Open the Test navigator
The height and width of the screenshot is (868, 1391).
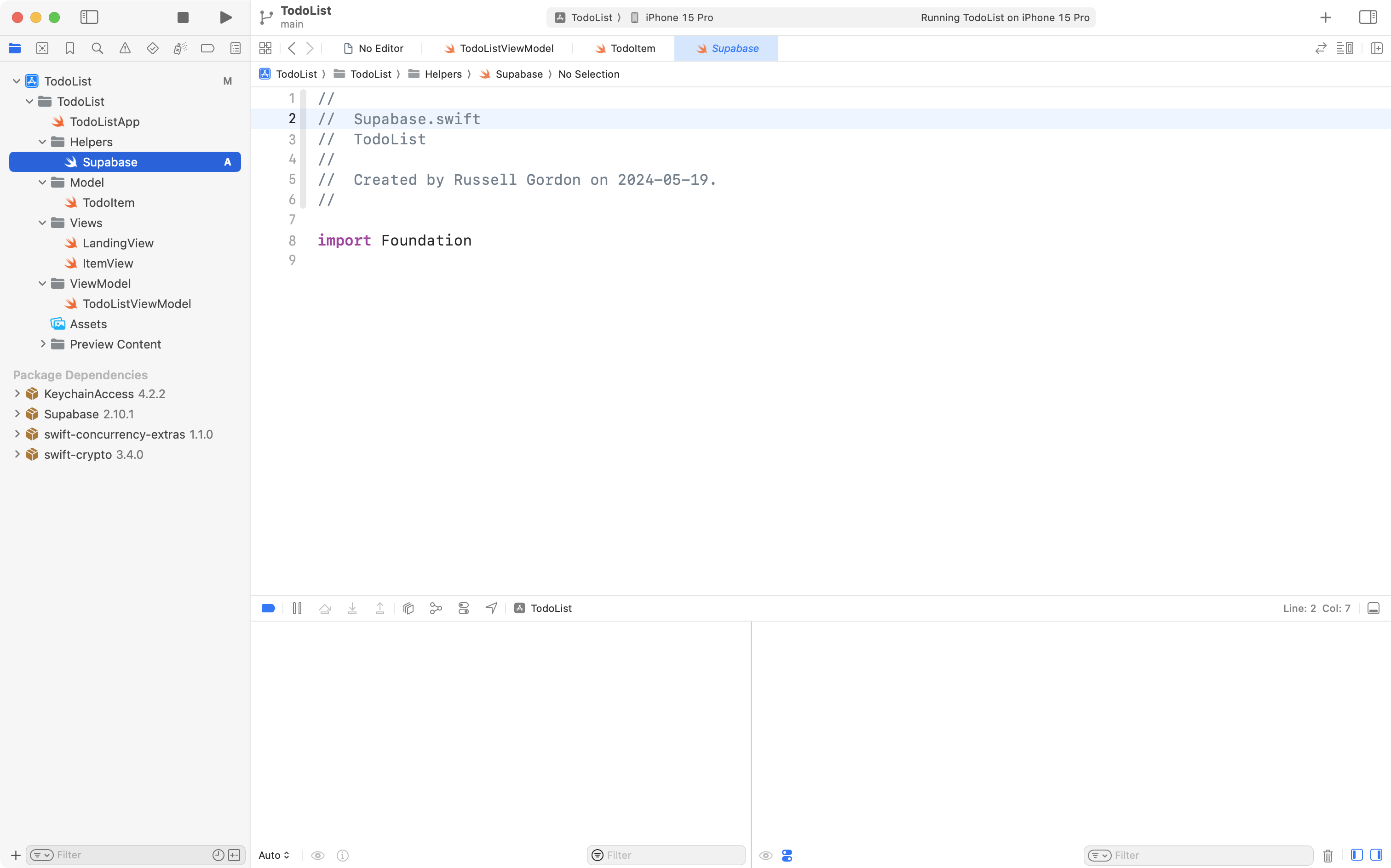pyautogui.click(x=152, y=48)
